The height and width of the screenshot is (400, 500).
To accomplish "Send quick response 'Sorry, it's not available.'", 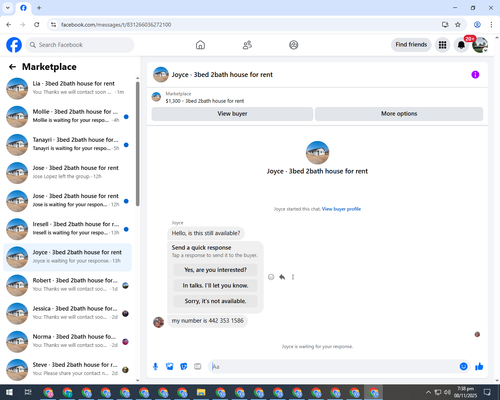I will point(215,301).
